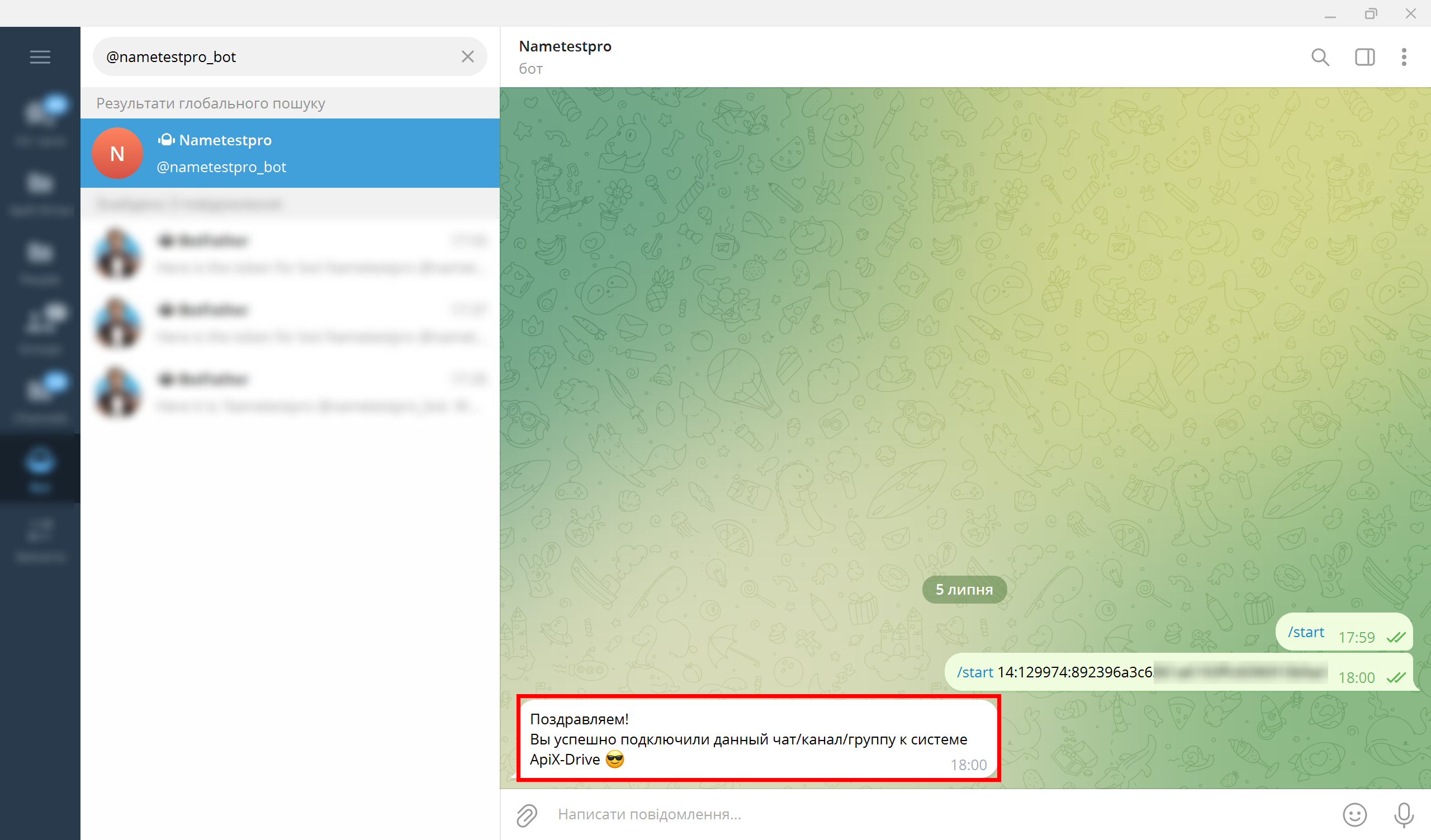This screenshot has width=1431, height=840.
Task: Open the emoji picker smiley icon
Action: coord(1354,814)
